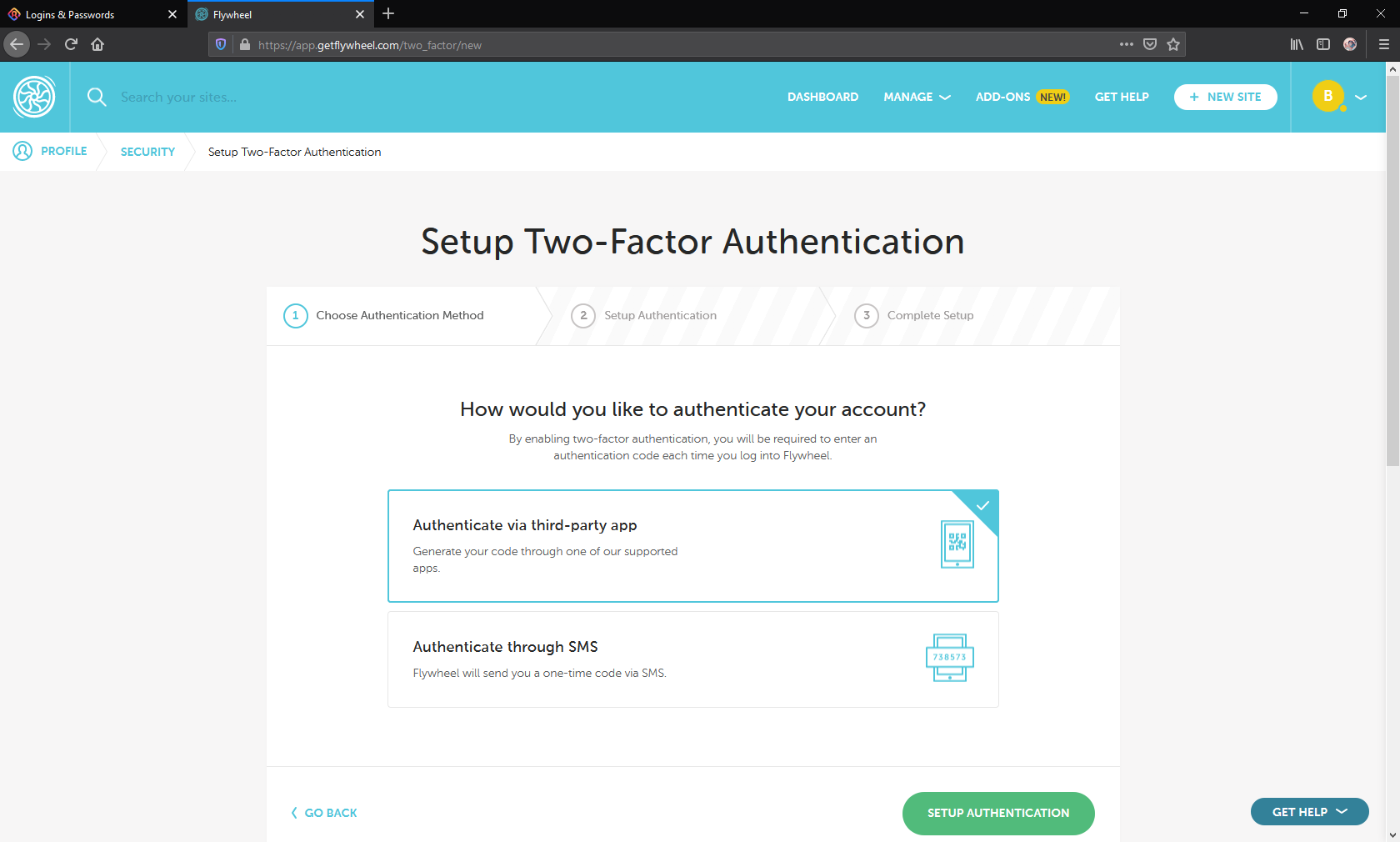Screen dimensions: 1400x842
Task: Open the Security breadcrumb link
Action: (x=147, y=152)
